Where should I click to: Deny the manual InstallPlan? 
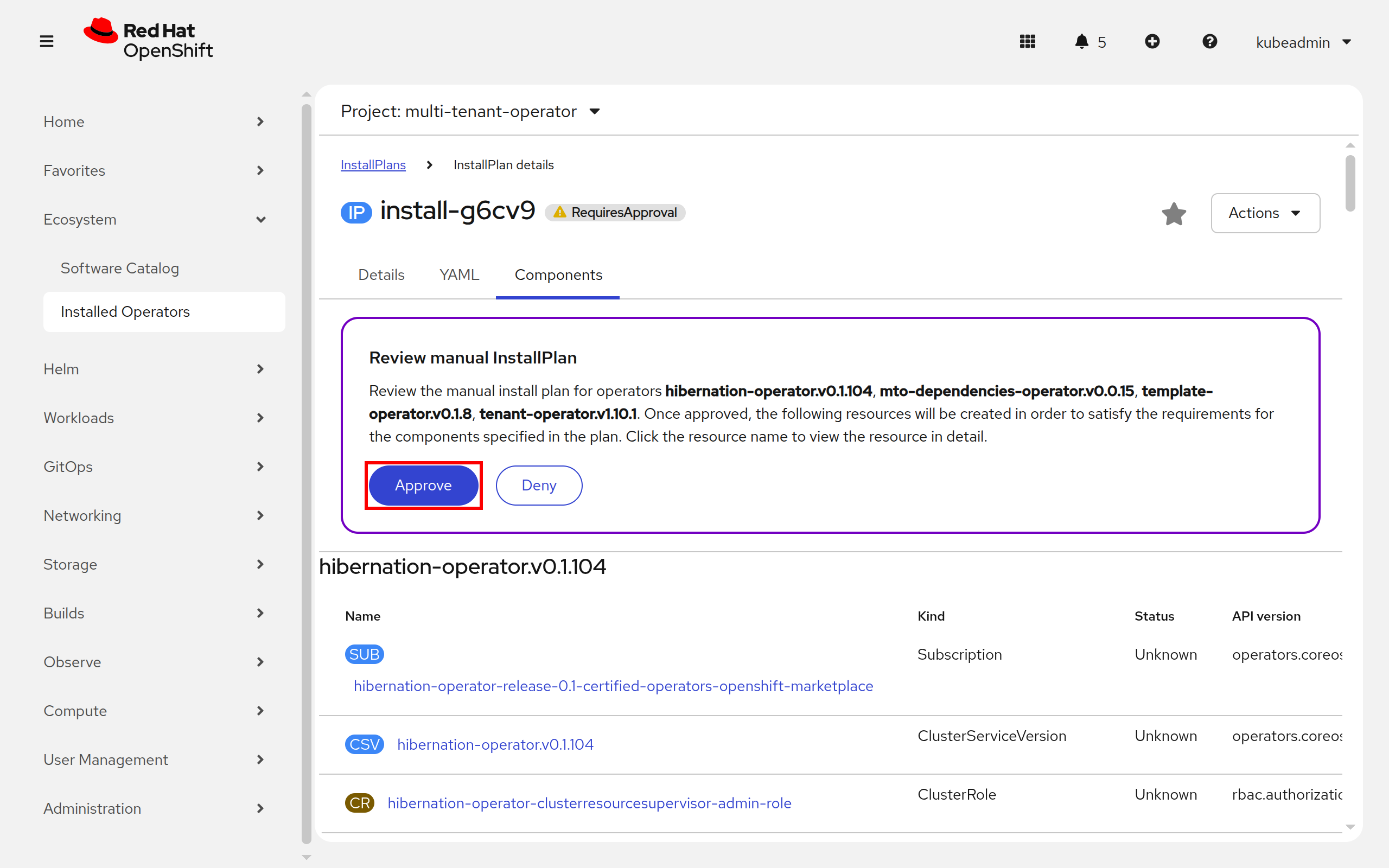pyautogui.click(x=539, y=485)
